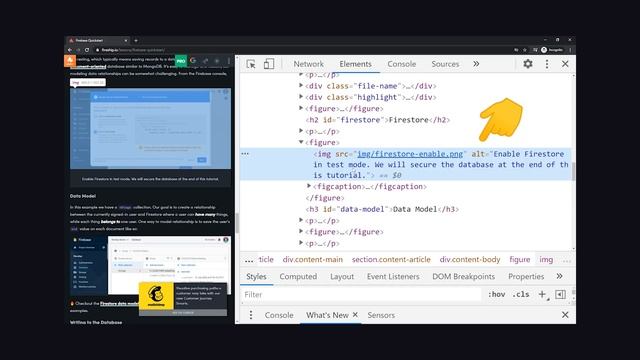Select img in the breadcrumb trail
640x360 pixels.
pos(546,259)
